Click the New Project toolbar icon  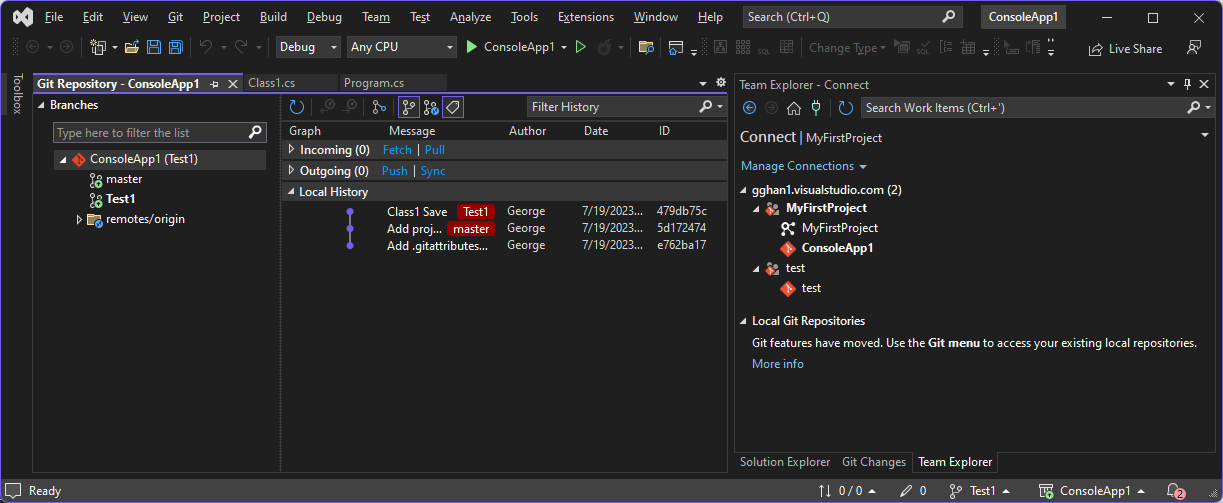97,47
